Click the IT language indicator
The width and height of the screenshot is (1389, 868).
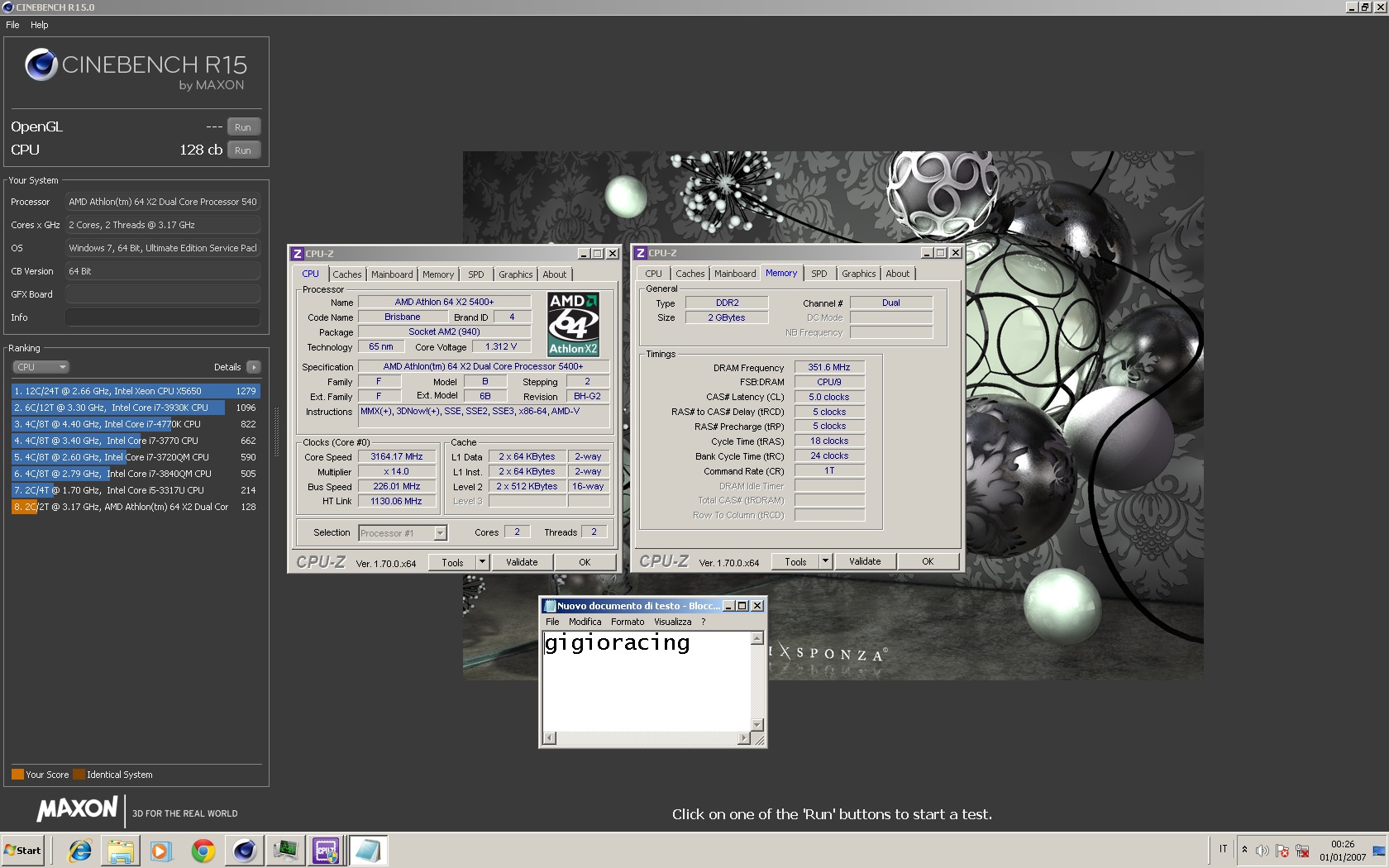(1224, 849)
